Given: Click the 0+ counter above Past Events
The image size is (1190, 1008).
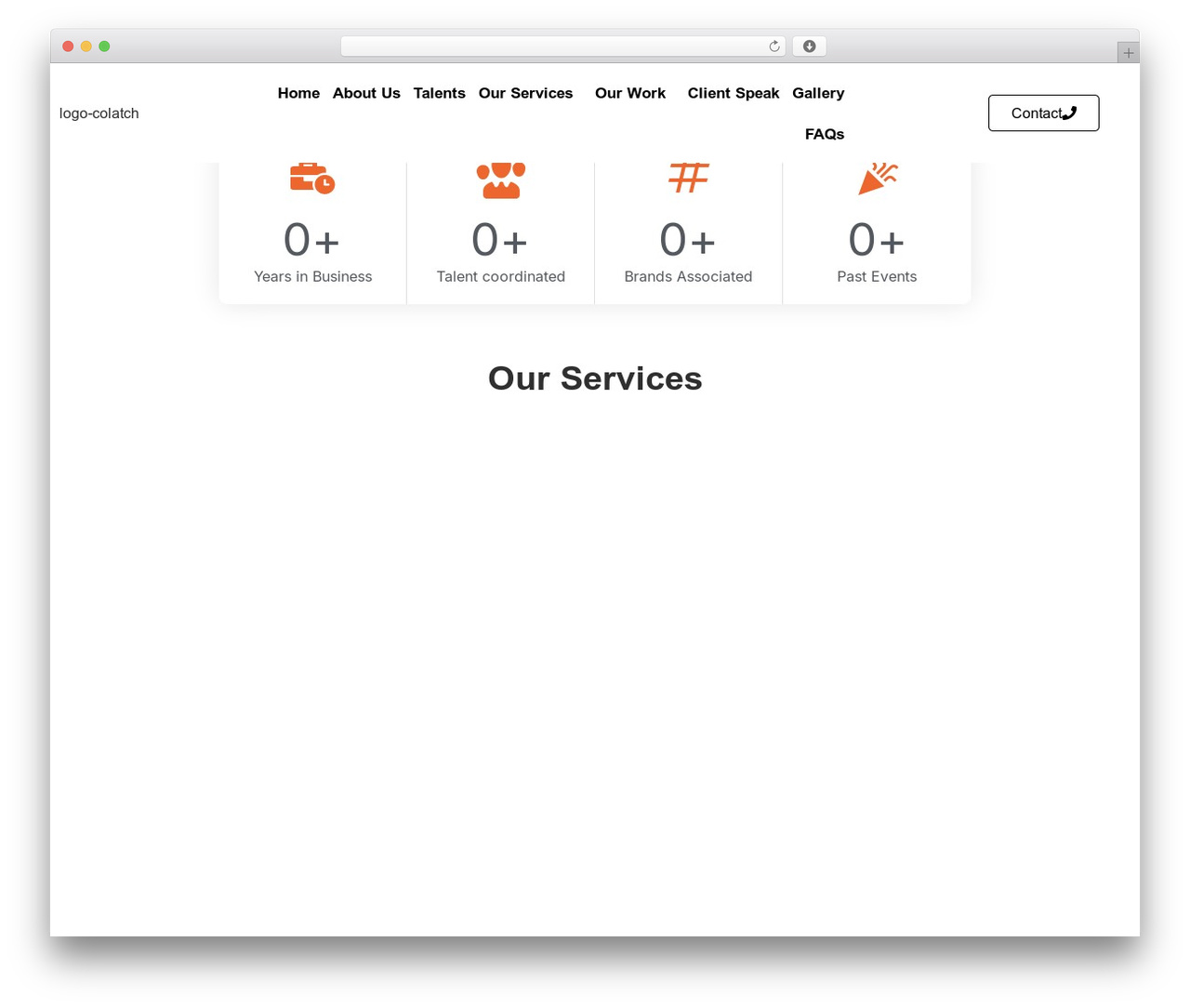Looking at the screenshot, I should [877, 239].
